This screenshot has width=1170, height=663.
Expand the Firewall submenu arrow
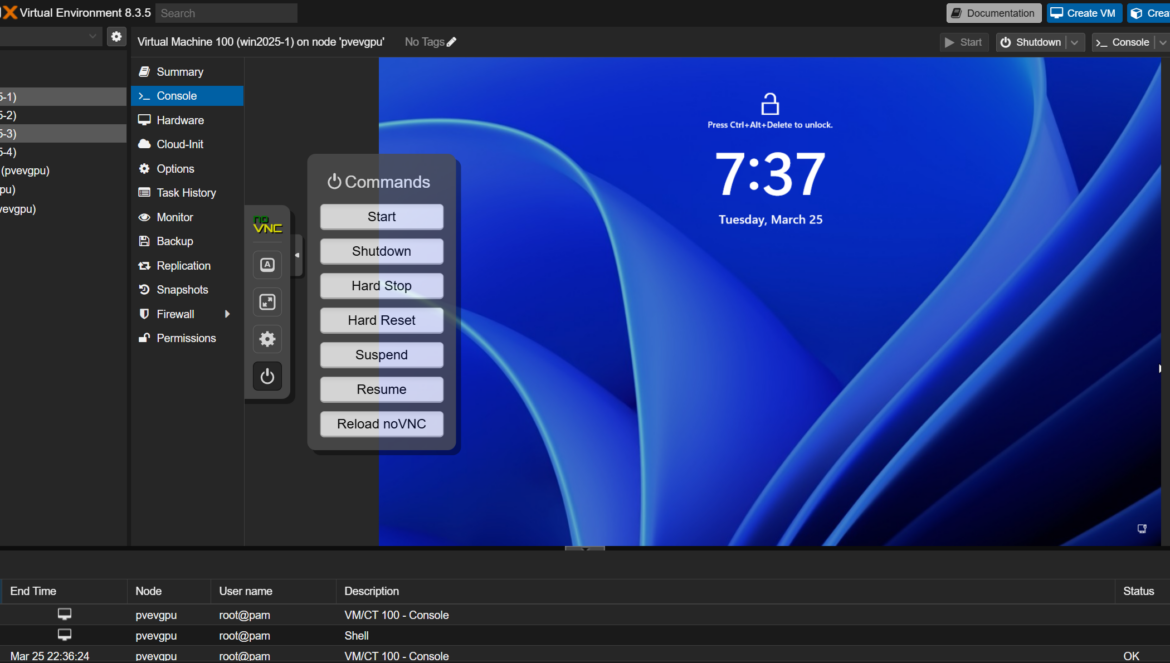tap(228, 315)
